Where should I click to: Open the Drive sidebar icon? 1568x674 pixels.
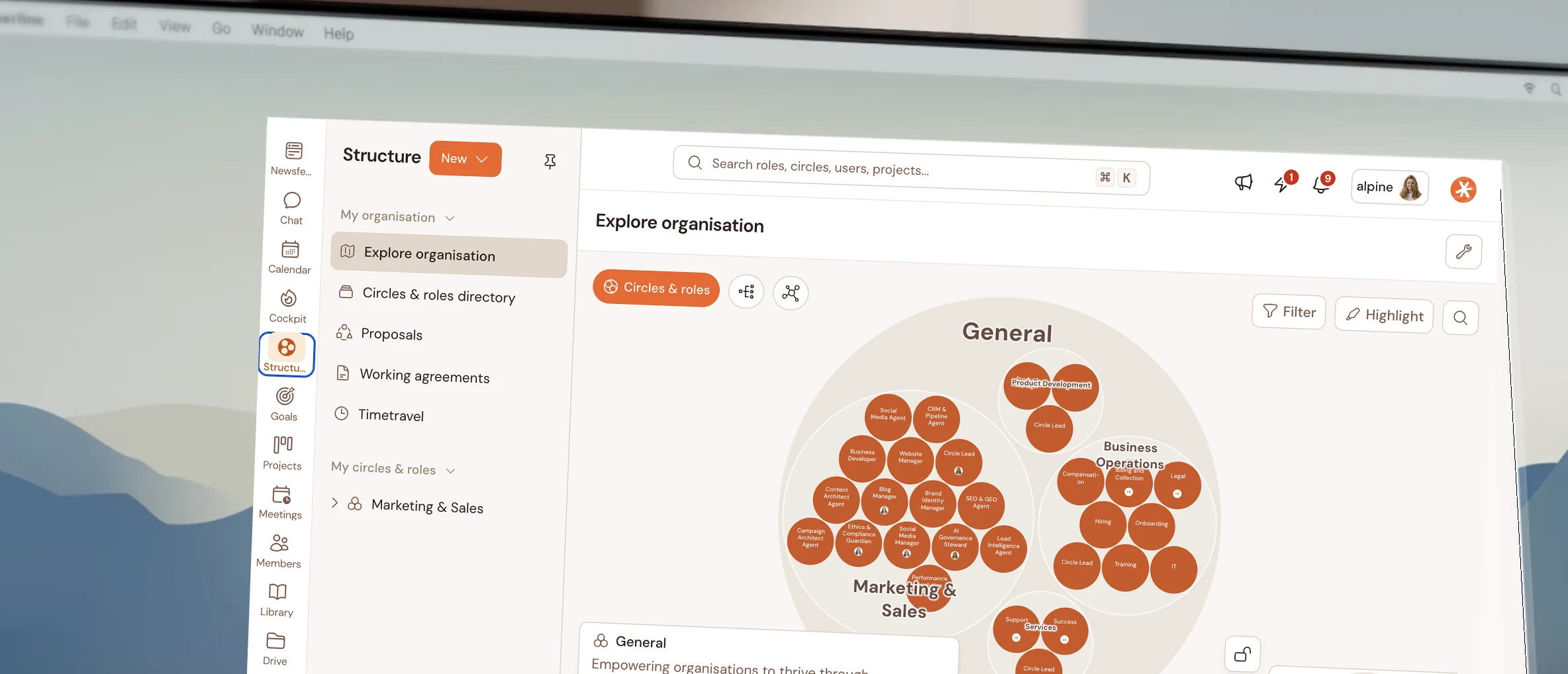click(x=275, y=649)
